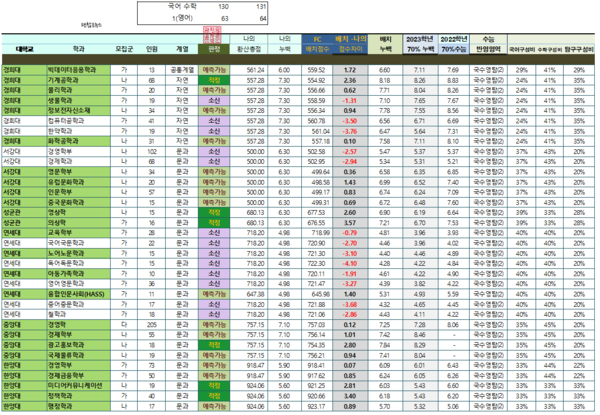
Task: Click the 국어 수학 label in top box
Action: 182,7
